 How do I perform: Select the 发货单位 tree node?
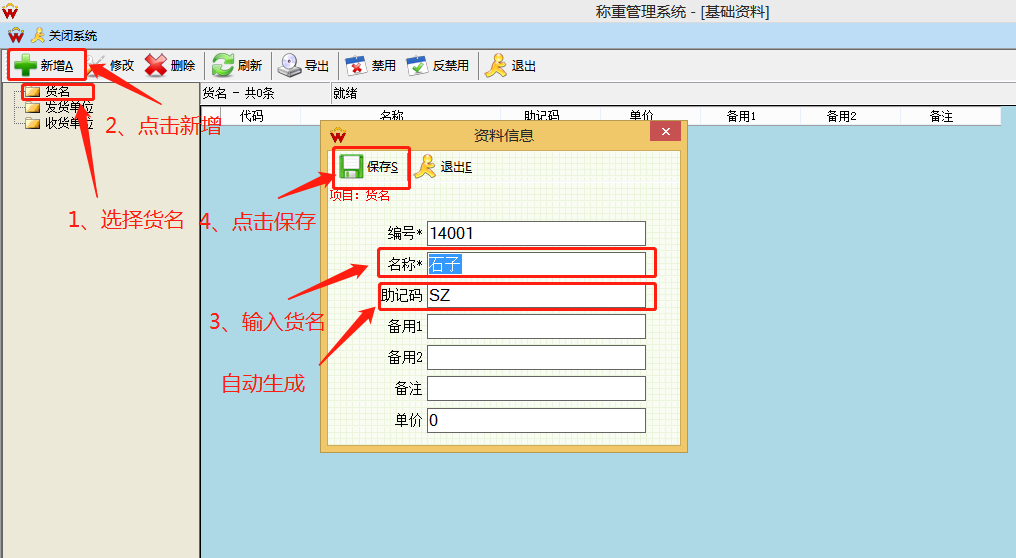67,107
